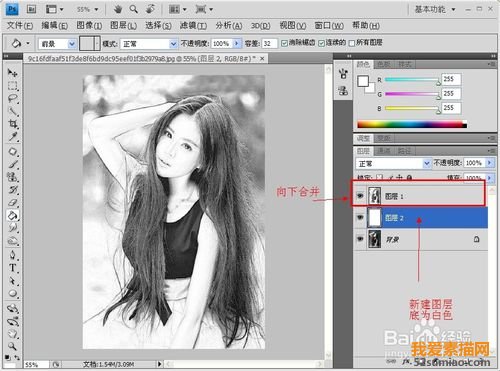Select the Dodge tool
The height and width of the screenshot is (371, 500).
point(13,241)
